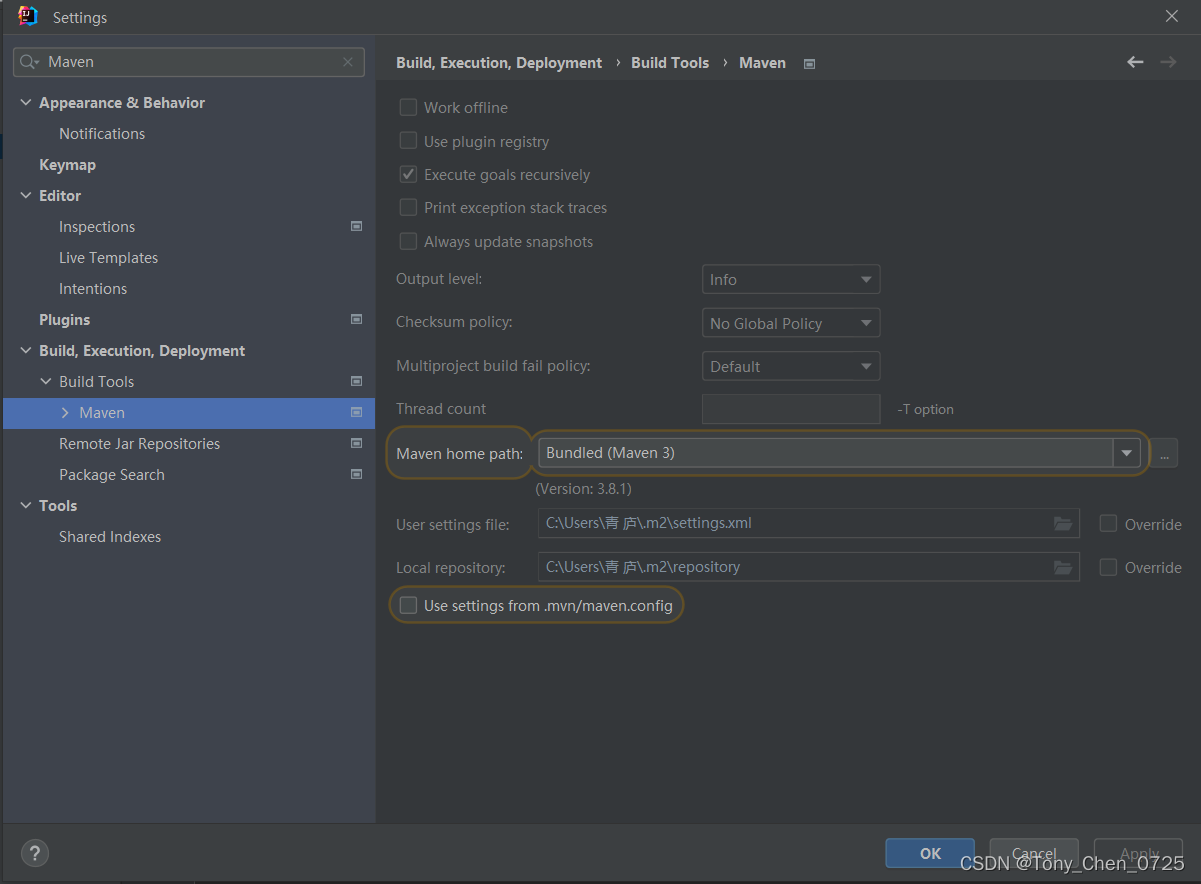Select Notifications in settings tree
Image resolution: width=1201 pixels, height=884 pixels.
102,133
